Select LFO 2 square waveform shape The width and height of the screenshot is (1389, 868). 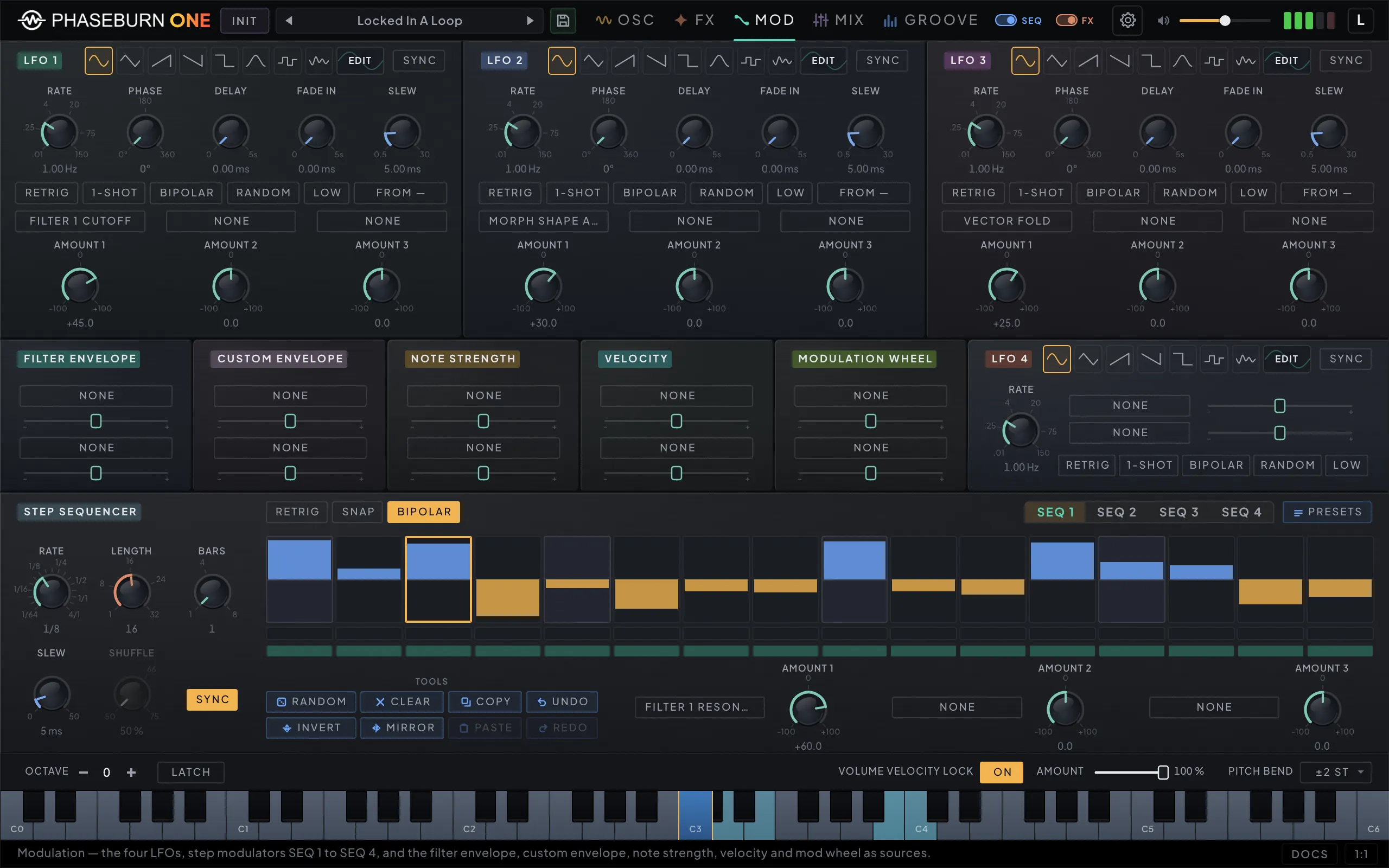pyautogui.click(x=687, y=60)
